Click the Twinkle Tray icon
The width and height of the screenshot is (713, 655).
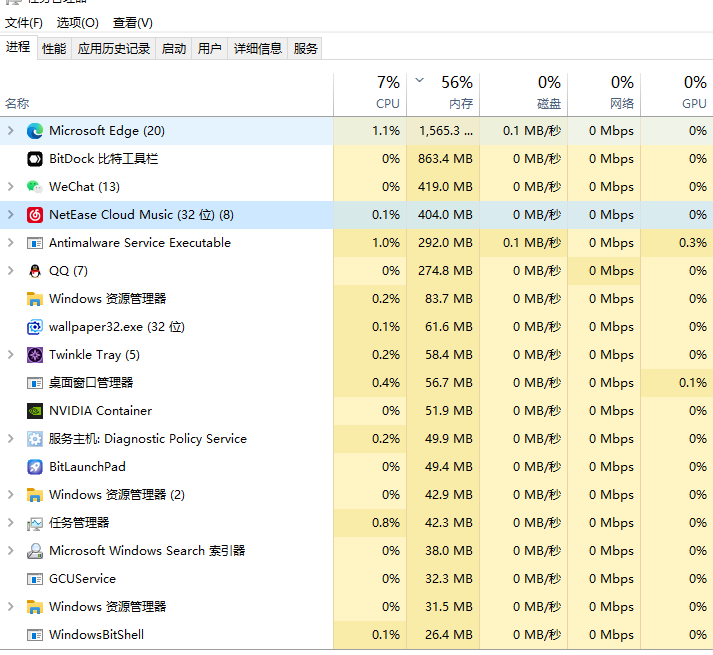tap(35, 355)
